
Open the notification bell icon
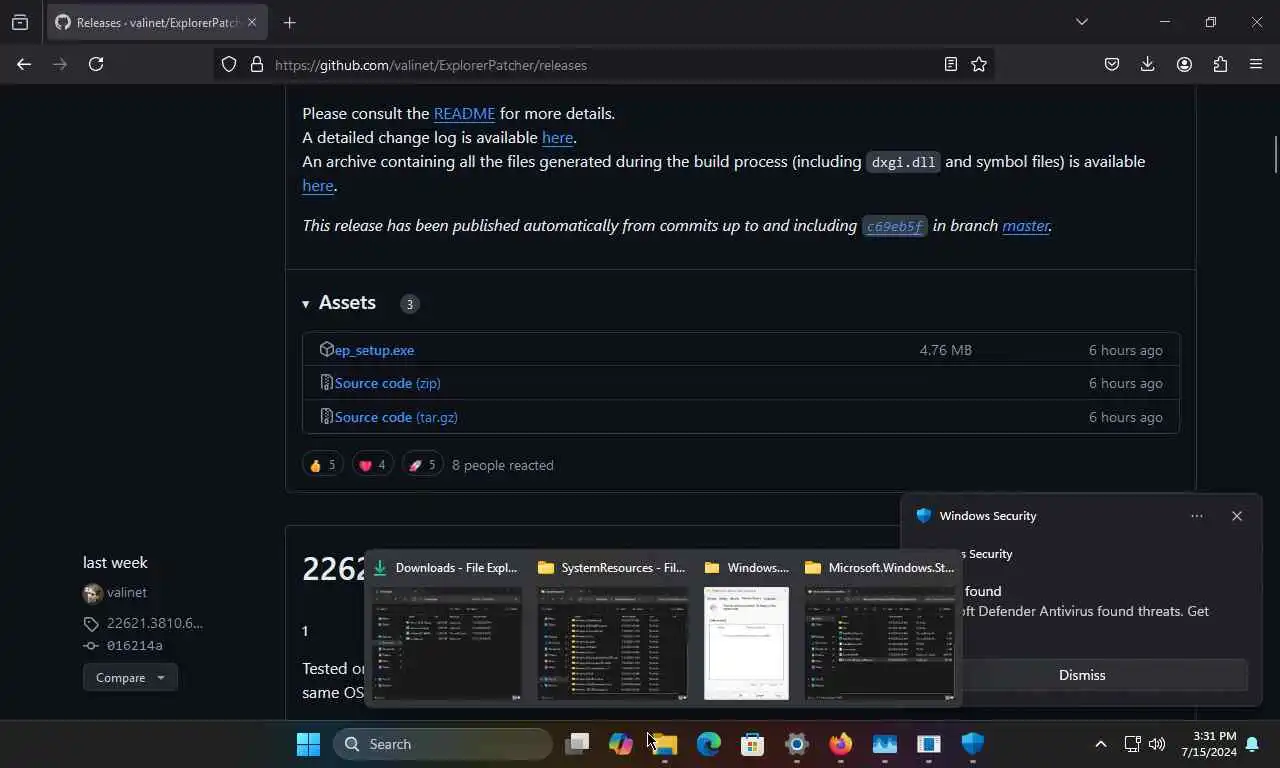point(1252,744)
